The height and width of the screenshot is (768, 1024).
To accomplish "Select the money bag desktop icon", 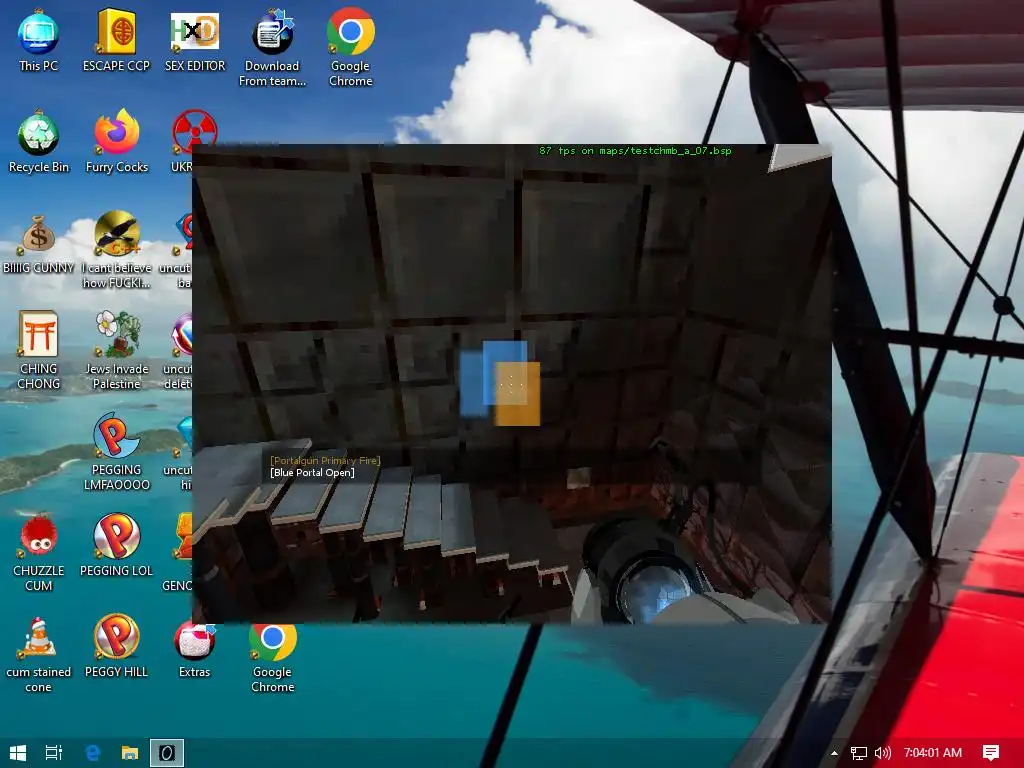I will [39, 243].
